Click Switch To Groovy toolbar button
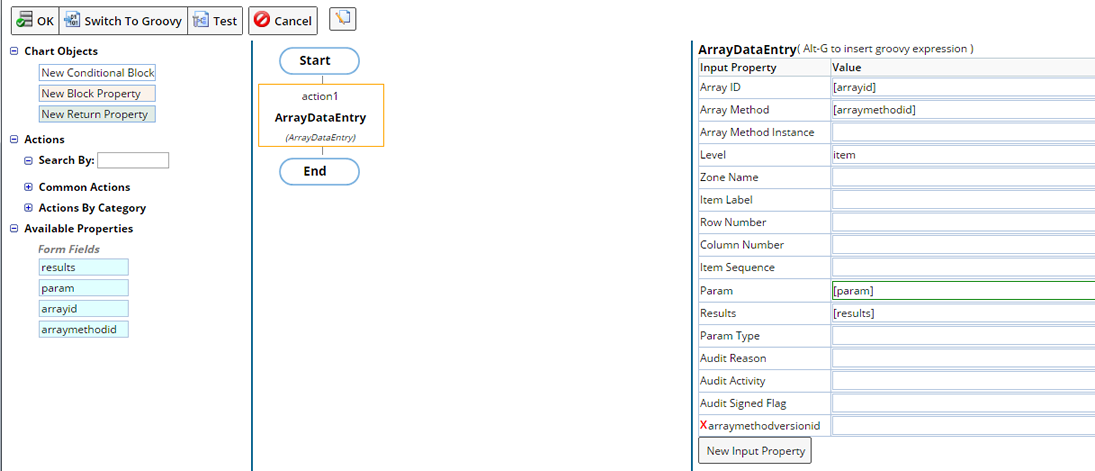The width and height of the screenshot is (1095, 471). coord(123,20)
